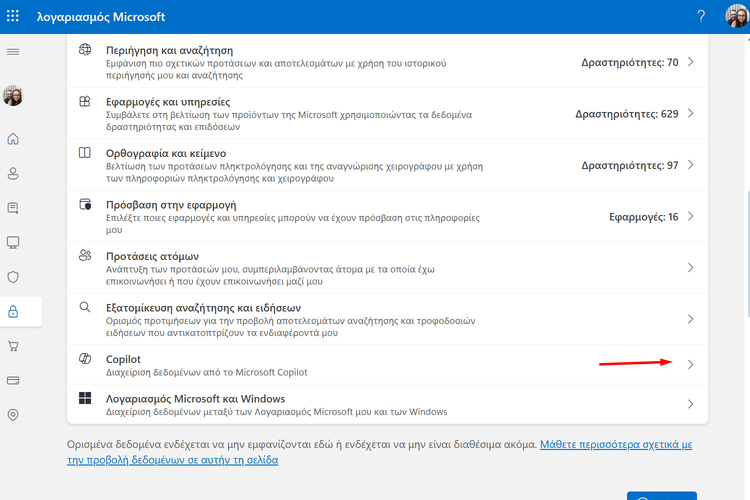The width and height of the screenshot is (750, 500).
Task: Select the security shield sidebar icon
Action: pos(13,277)
